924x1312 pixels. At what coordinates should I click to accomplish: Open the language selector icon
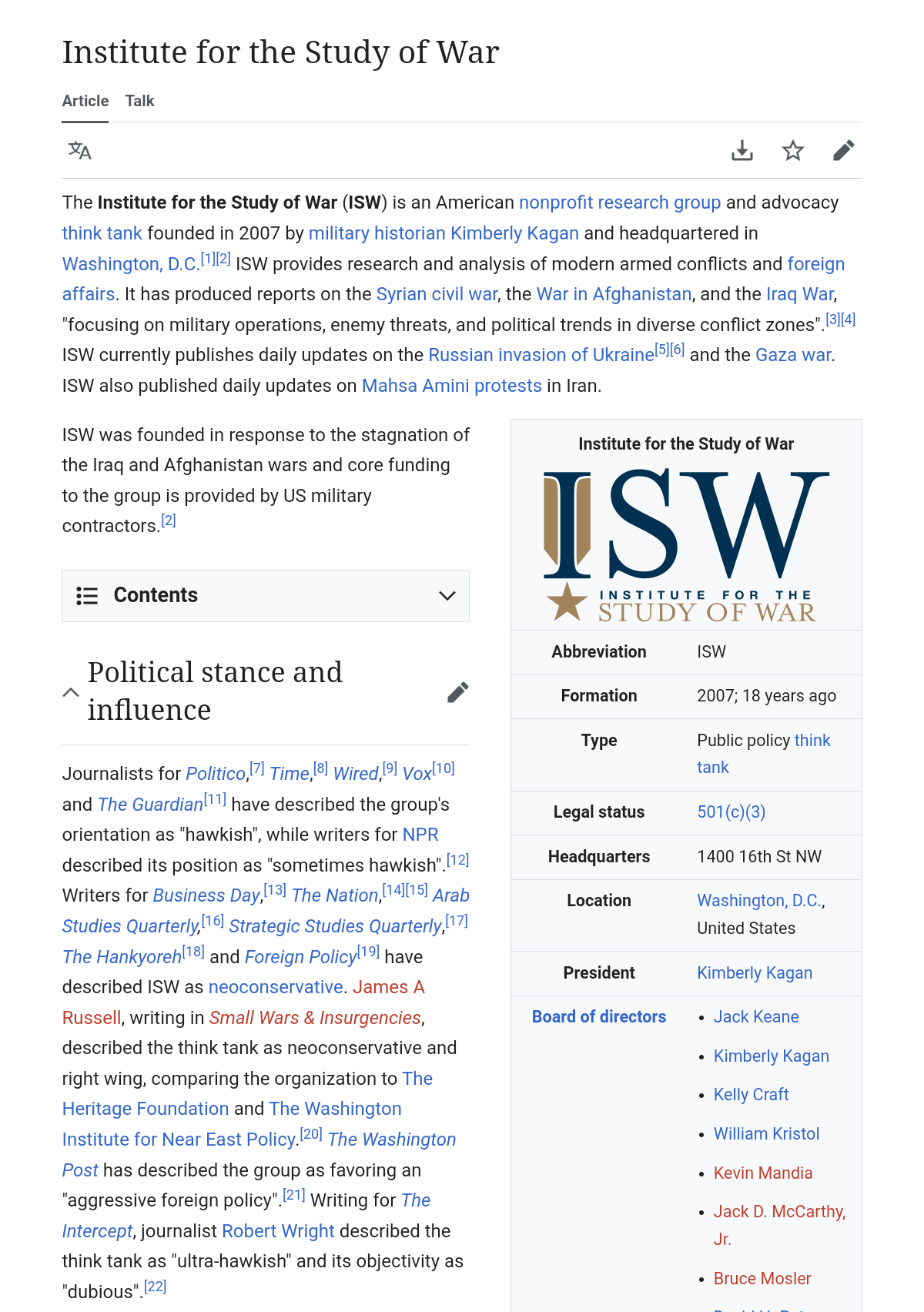(x=79, y=150)
